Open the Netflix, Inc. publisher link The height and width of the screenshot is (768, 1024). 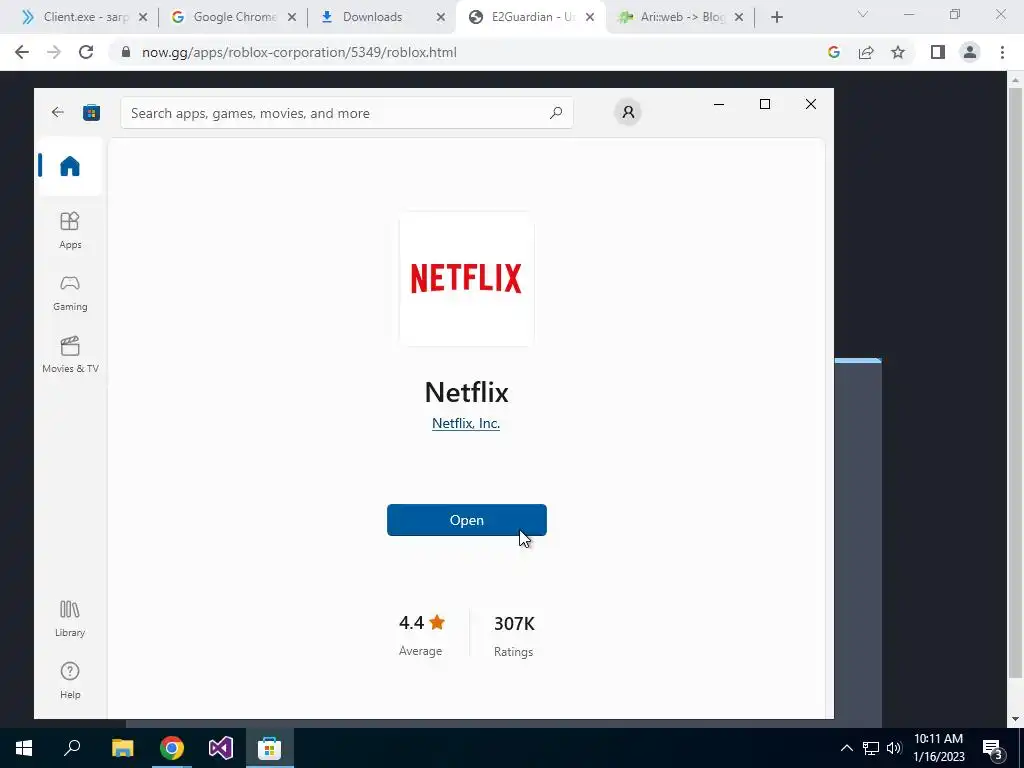[466, 423]
